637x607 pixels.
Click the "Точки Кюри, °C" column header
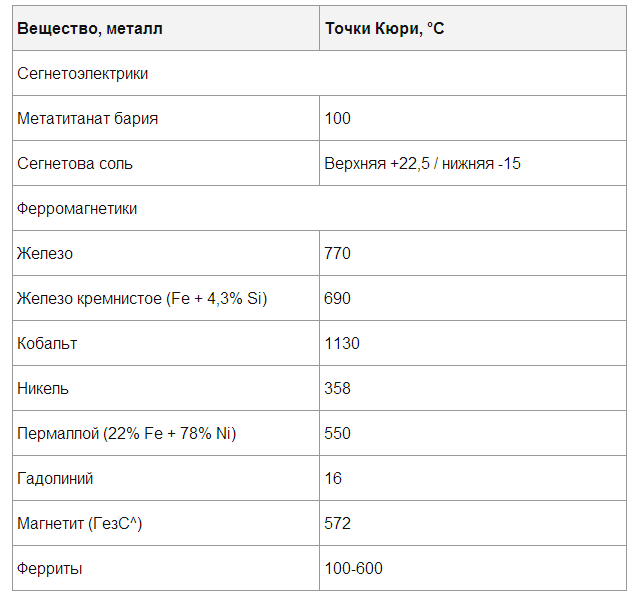384,29
